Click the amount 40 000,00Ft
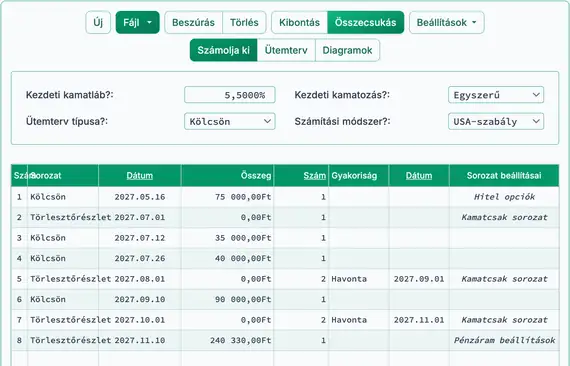570x366 pixels. click(x=243, y=258)
